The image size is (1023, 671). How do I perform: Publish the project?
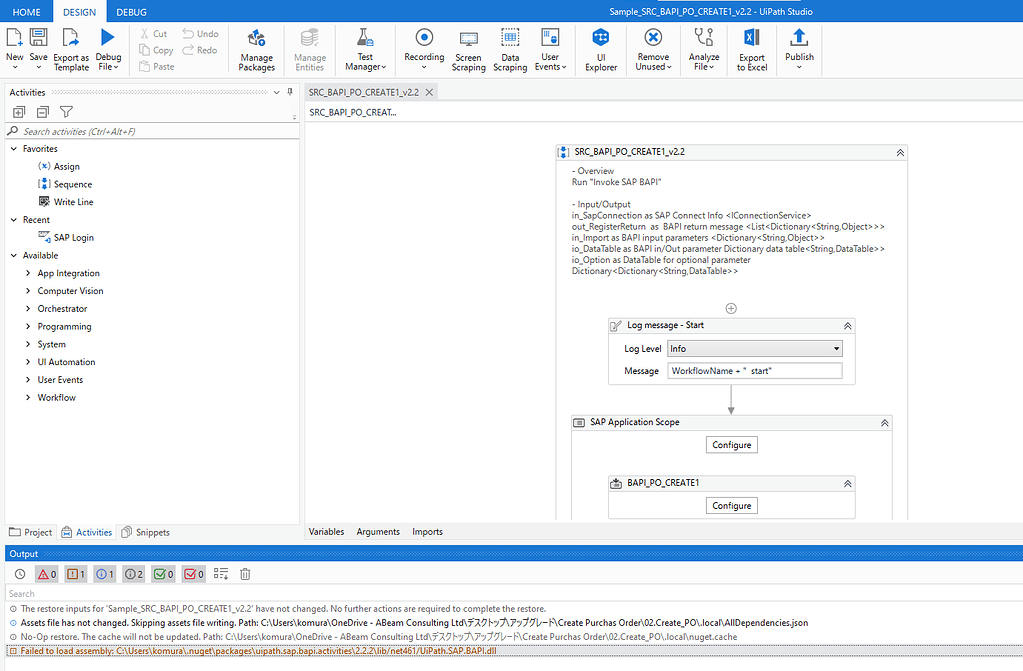pos(799,48)
